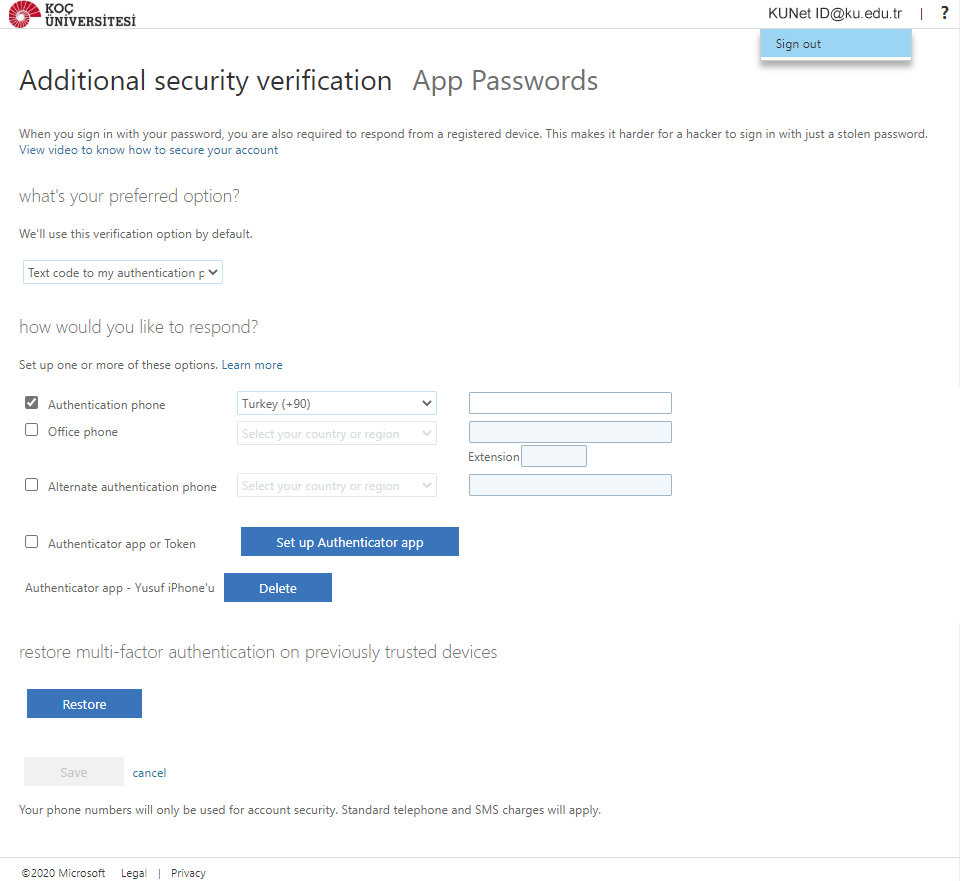Viewport: 960px width, 881px height.
Task: Open the preferred verification option dropdown
Action: click(x=123, y=273)
